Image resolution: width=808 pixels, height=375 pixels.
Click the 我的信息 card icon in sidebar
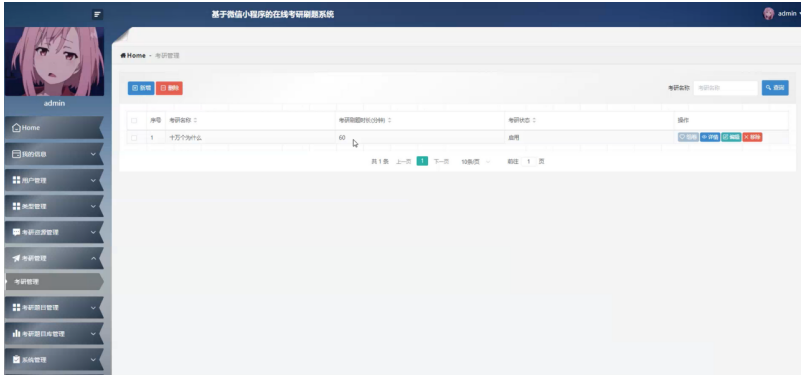click(16, 154)
